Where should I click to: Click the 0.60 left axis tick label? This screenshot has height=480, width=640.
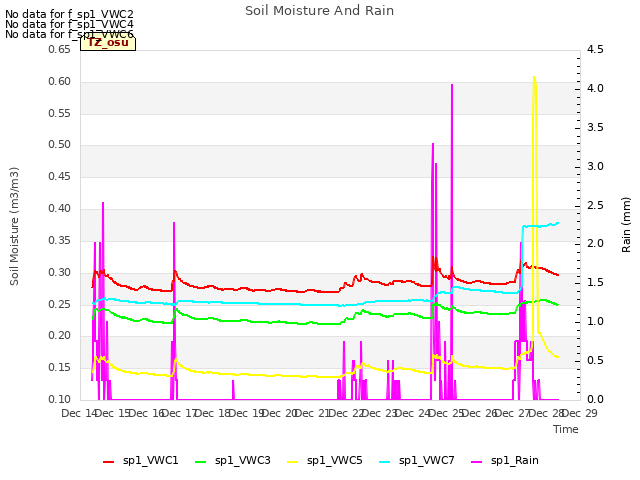[60, 82]
